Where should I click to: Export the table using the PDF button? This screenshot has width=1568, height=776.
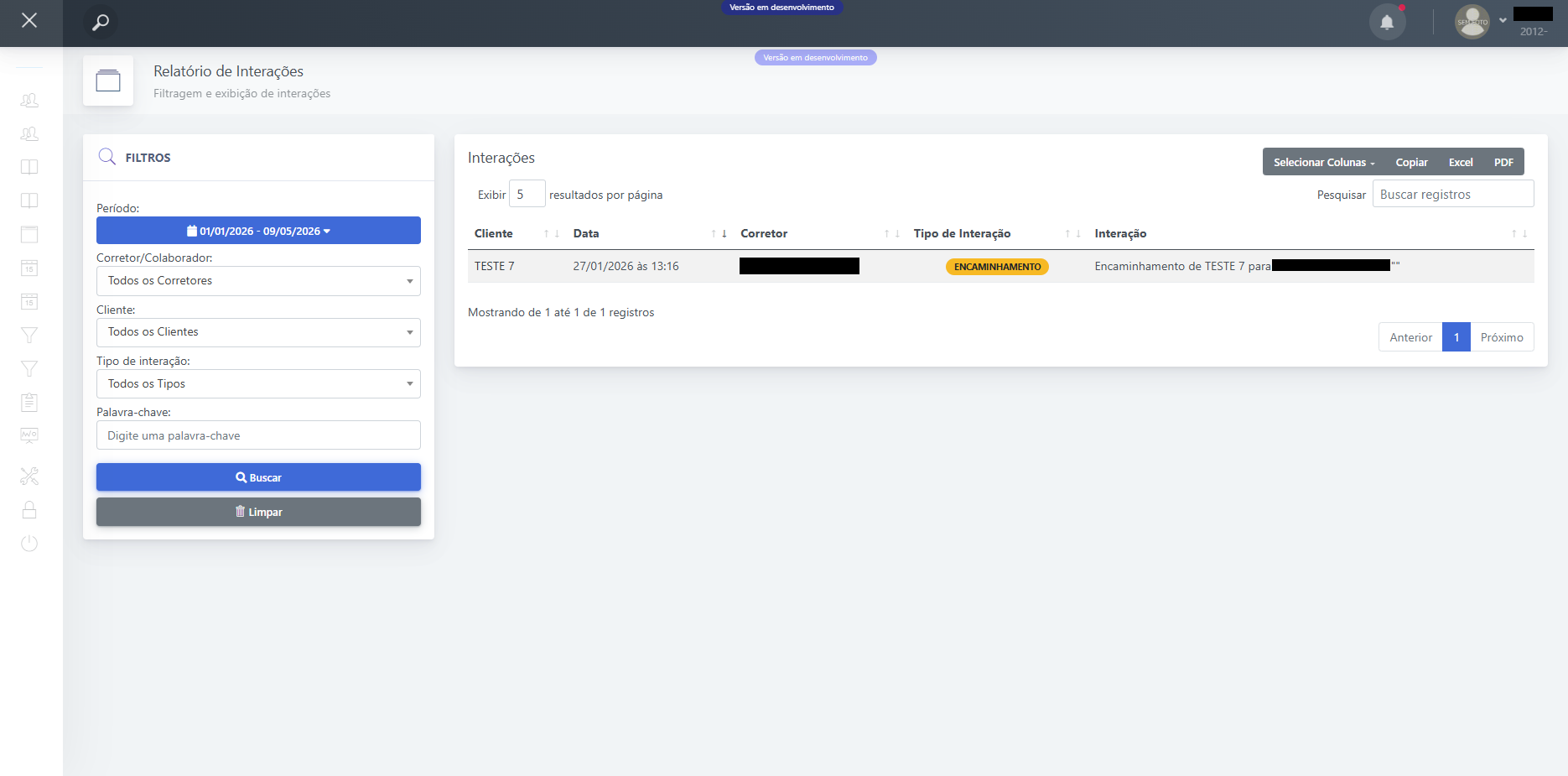point(1503,163)
